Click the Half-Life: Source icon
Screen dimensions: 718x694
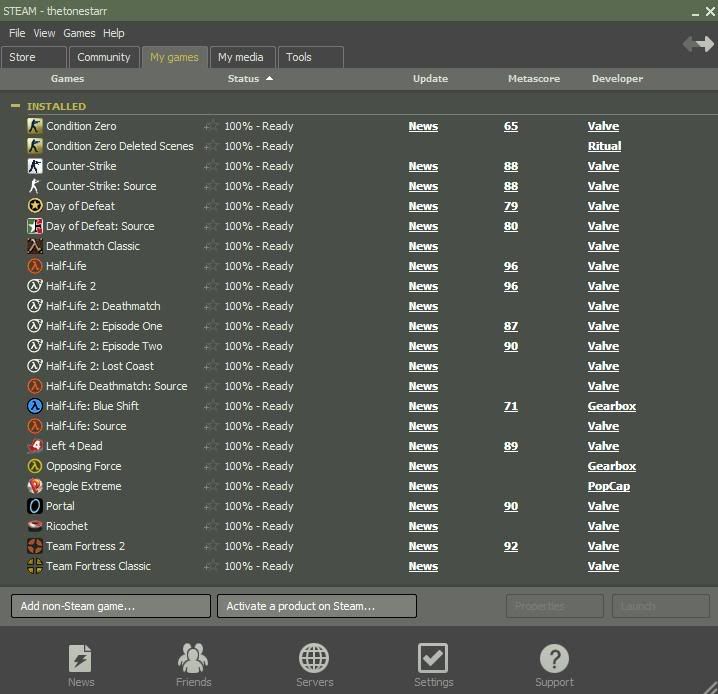point(34,426)
